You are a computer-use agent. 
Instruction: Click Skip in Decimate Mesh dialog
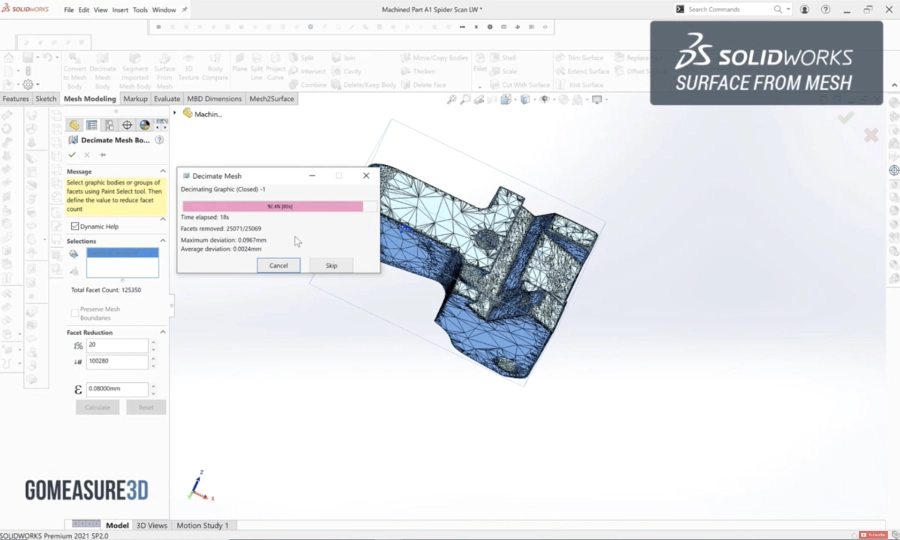[x=331, y=265]
